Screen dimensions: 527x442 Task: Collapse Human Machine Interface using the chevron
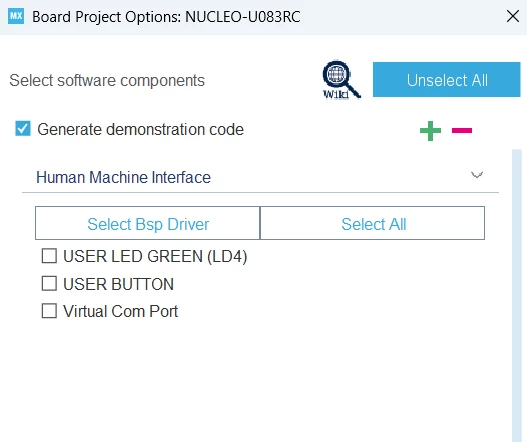point(477,175)
